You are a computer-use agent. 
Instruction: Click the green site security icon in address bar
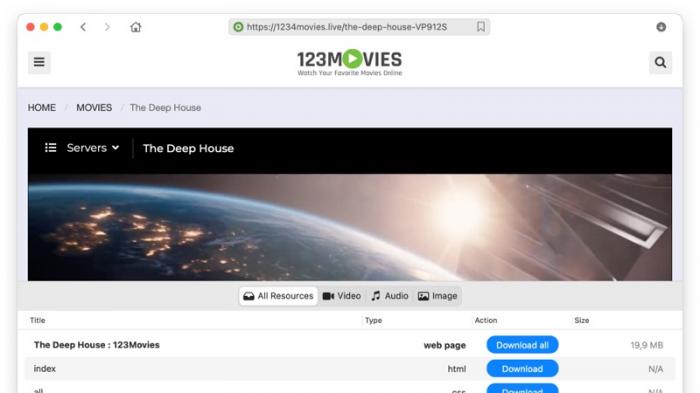[238, 27]
